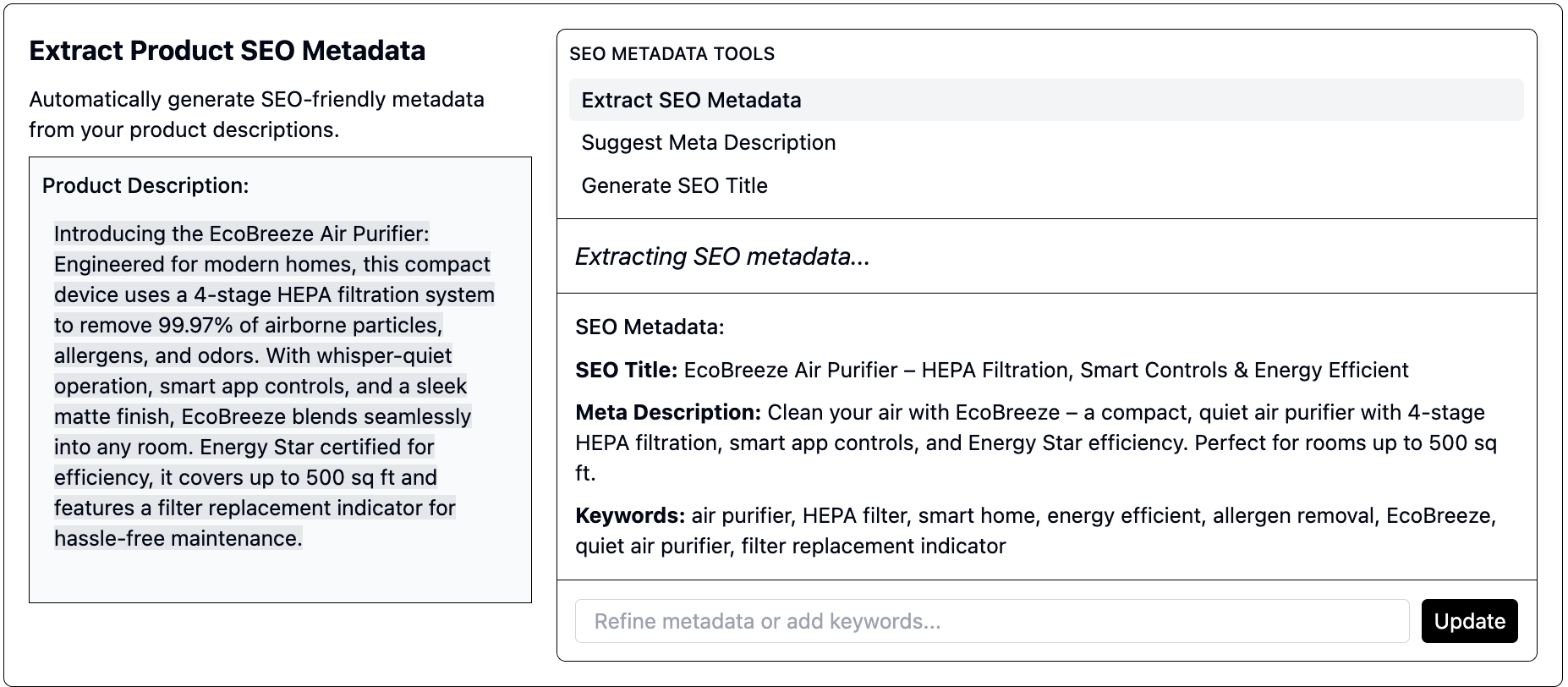Open the Suggest Meta Description tool
Screen dimensions: 1568x687
708,142
